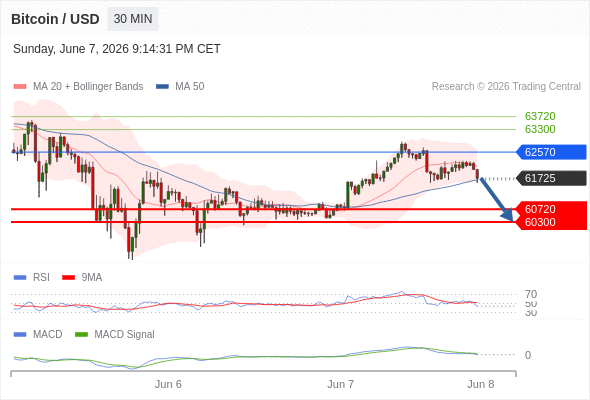
Task: Click the Jun 8 date axis label
Action: (x=481, y=384)
